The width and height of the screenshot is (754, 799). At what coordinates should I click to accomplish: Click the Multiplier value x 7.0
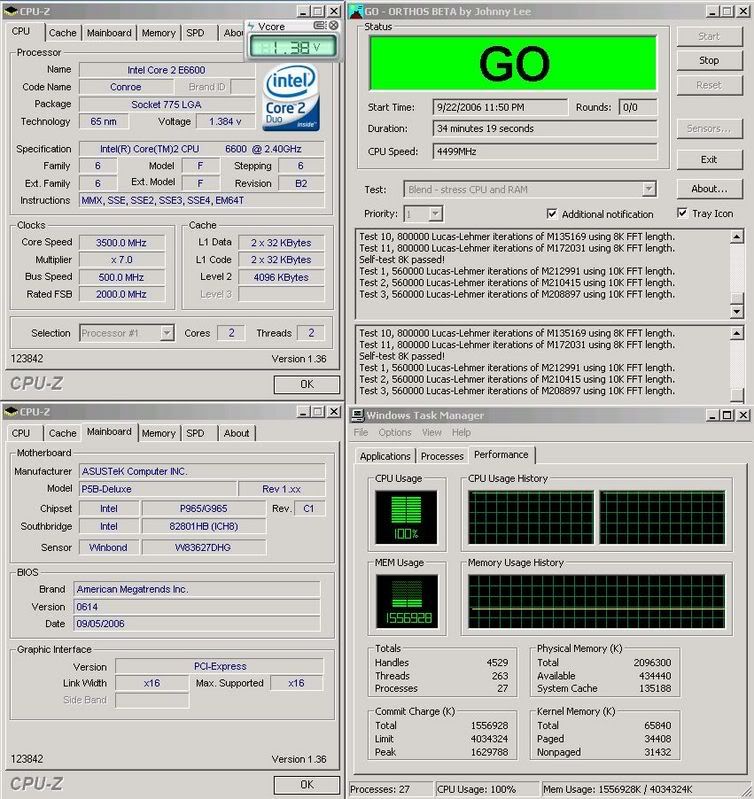pyautogui.click(x=121, y=260)
